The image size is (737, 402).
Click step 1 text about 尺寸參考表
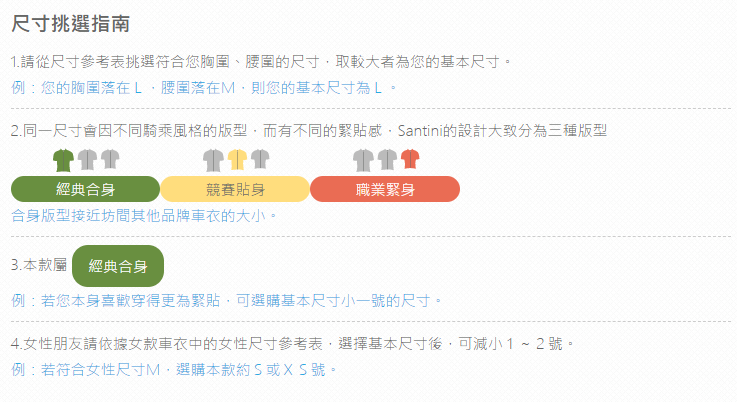[261, 62]
